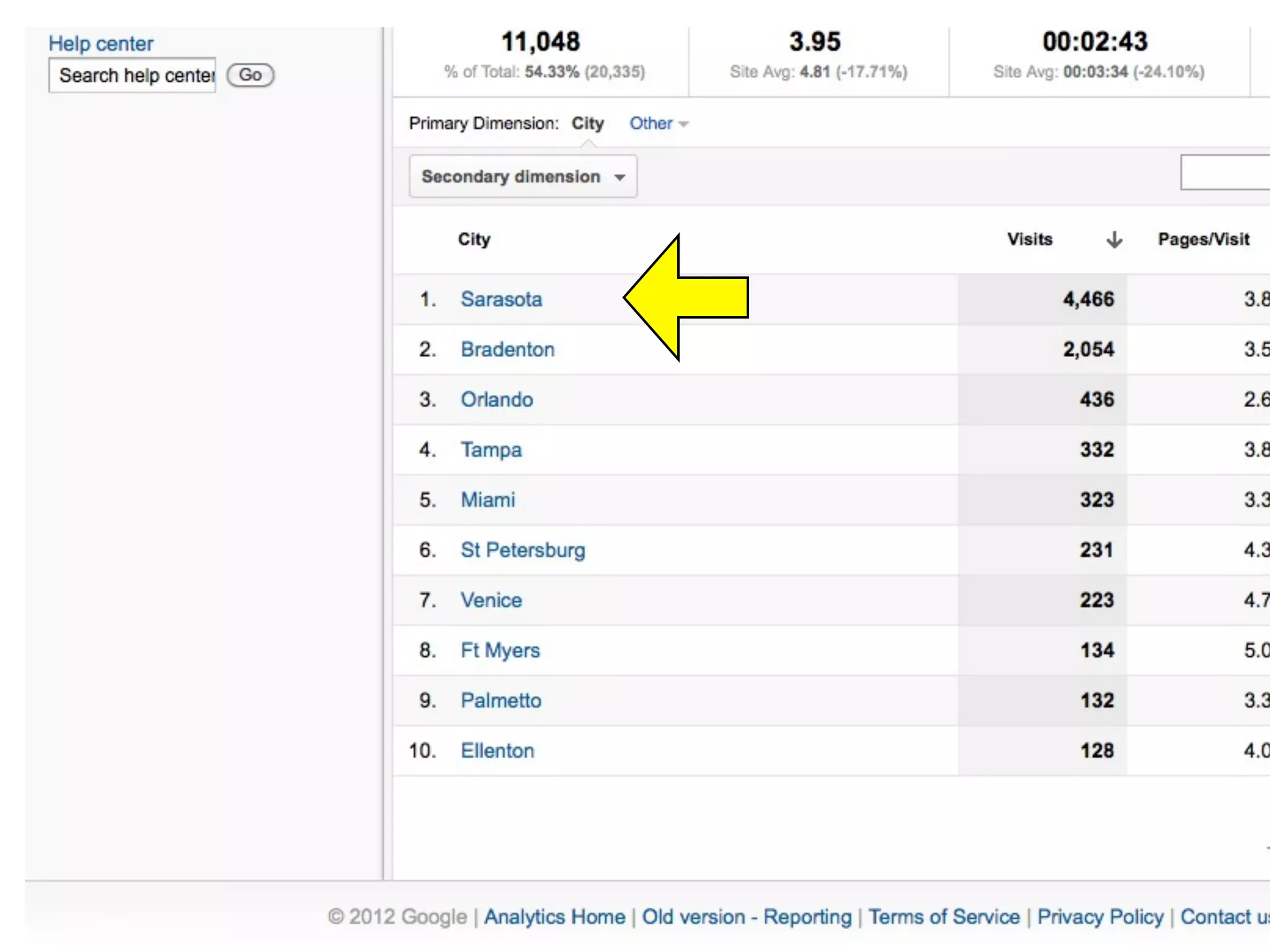Open Old version - Reporting link
The height and width of the screenshot is (952, 1270).
click(747, 917)
